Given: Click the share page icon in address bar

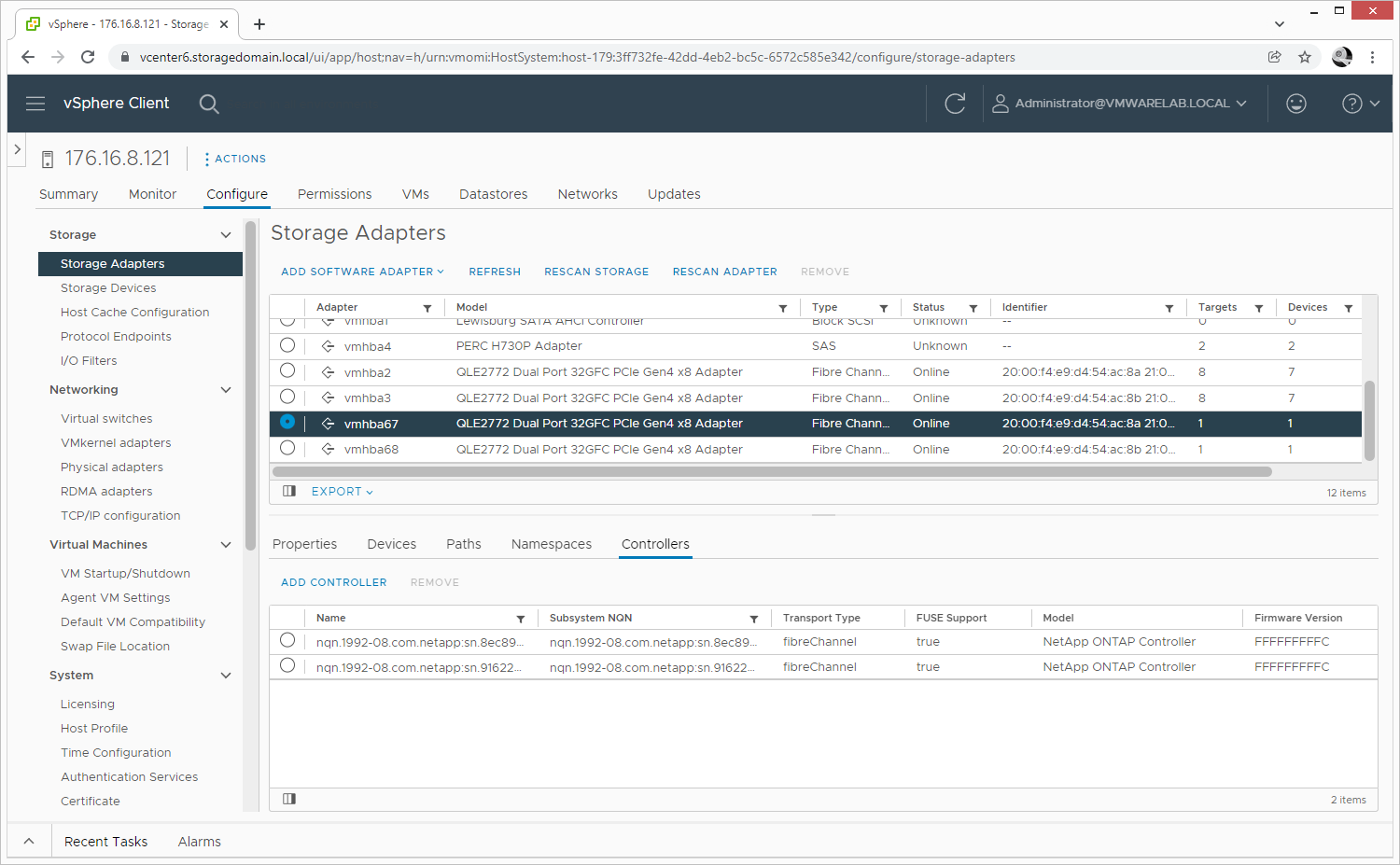Looking at the screenshot, I should point(1275,57).
